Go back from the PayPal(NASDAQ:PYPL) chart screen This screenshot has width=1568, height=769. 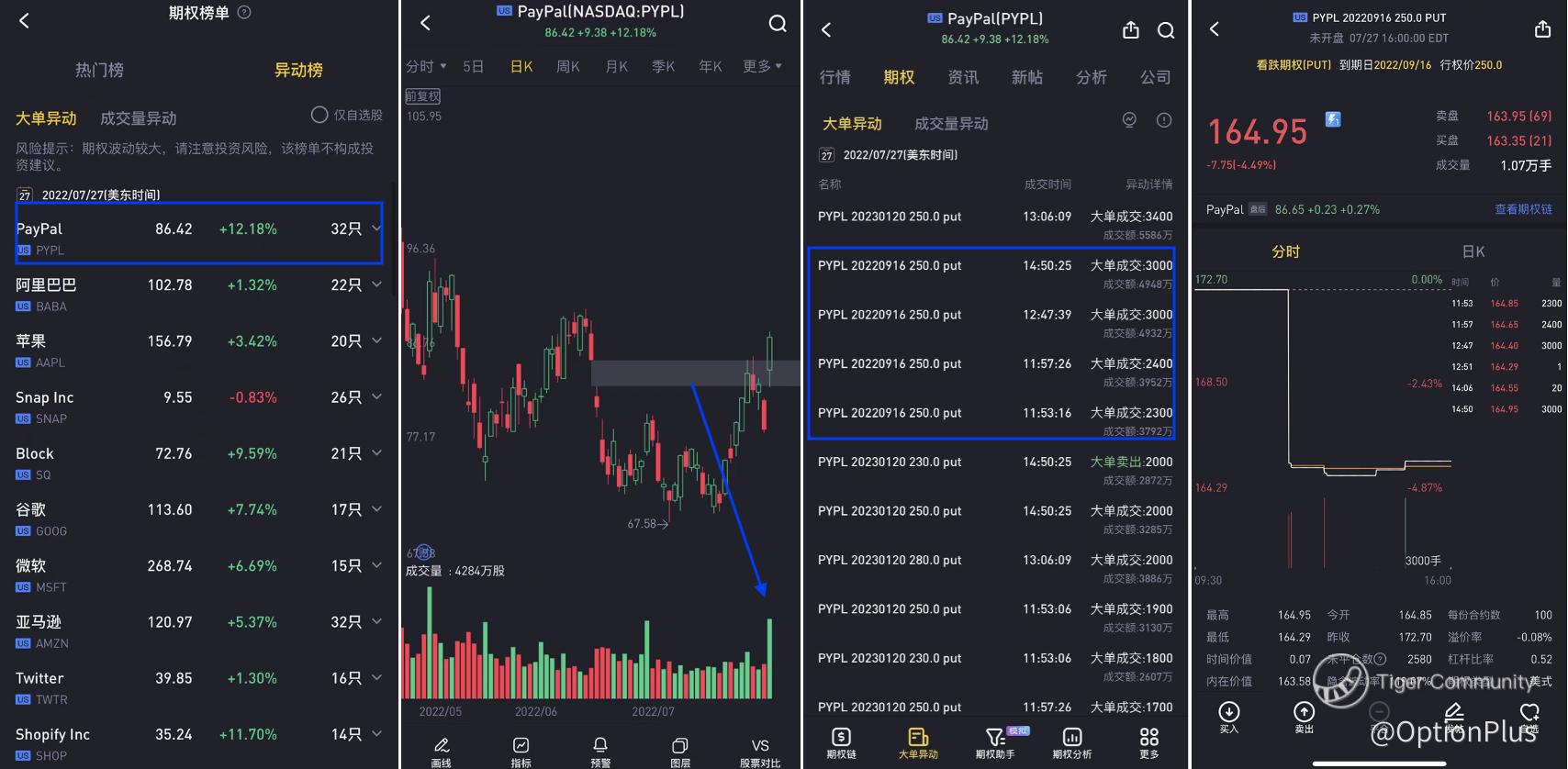pos(425,23)
